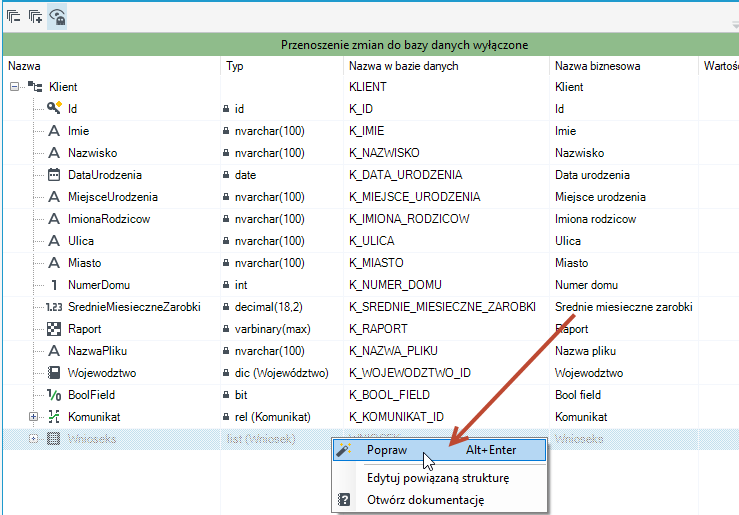This screenshot has height=515, width=739.
Task: Click the Nazwa w bazie danych column header
Action: point(446,66)
